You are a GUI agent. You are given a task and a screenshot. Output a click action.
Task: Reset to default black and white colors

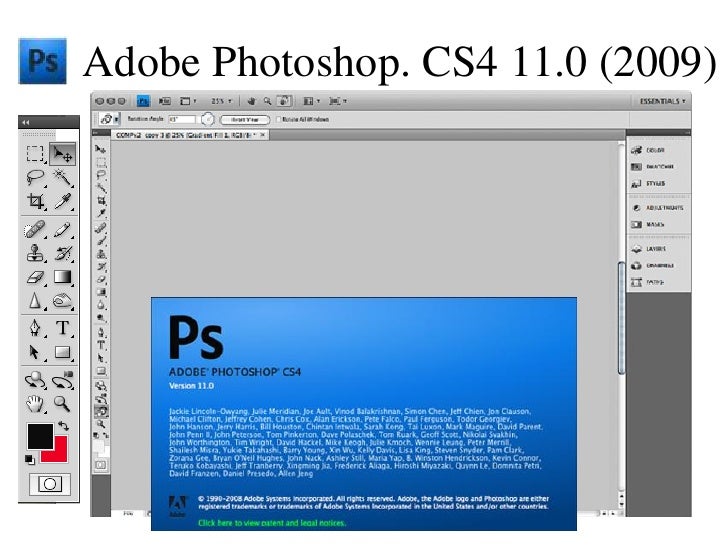(x=30, y=459)
